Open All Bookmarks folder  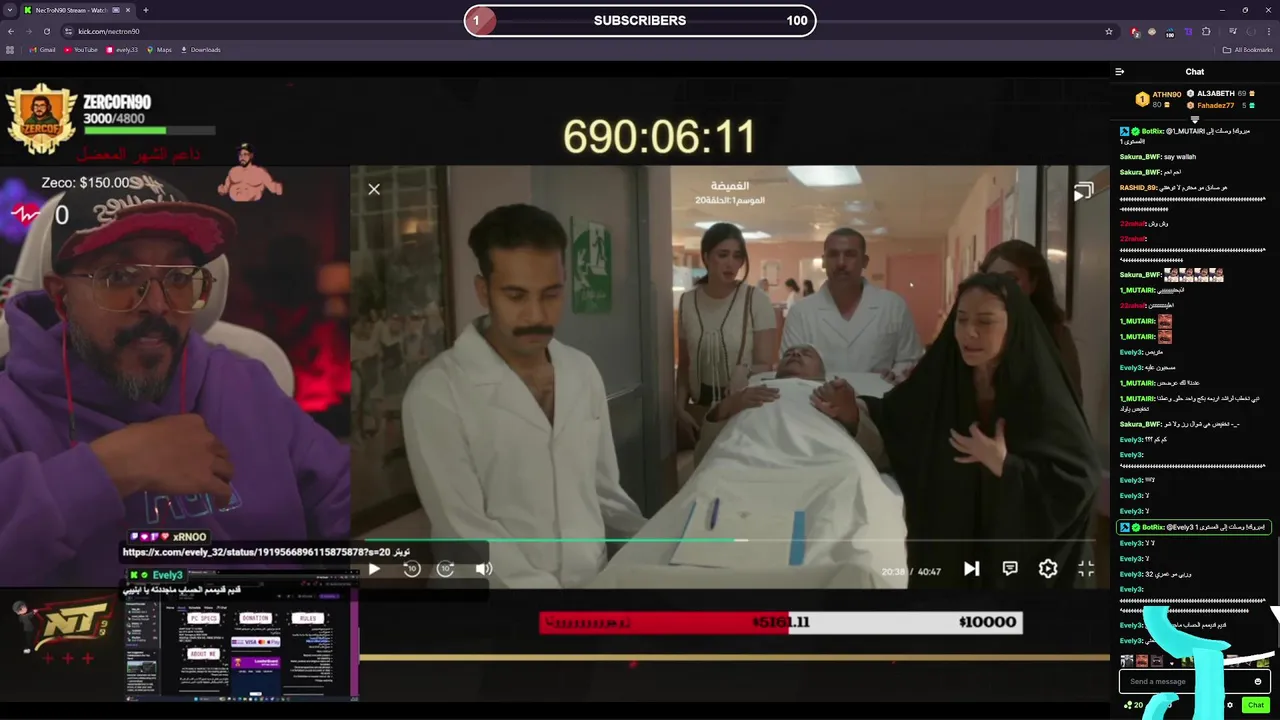click(x=1247, y=50)
